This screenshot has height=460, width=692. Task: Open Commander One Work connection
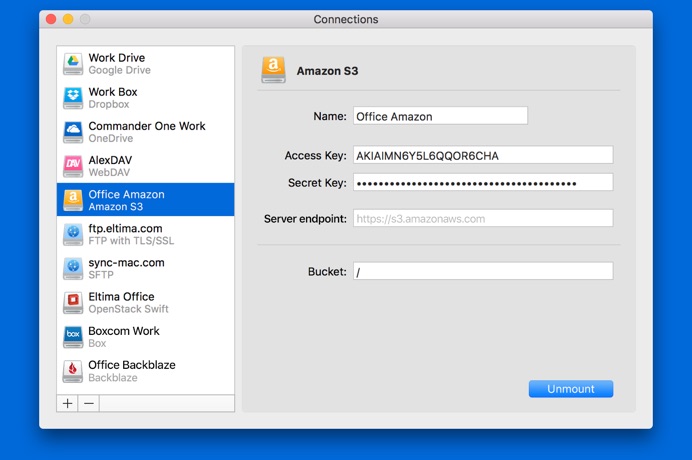[147, 126]
